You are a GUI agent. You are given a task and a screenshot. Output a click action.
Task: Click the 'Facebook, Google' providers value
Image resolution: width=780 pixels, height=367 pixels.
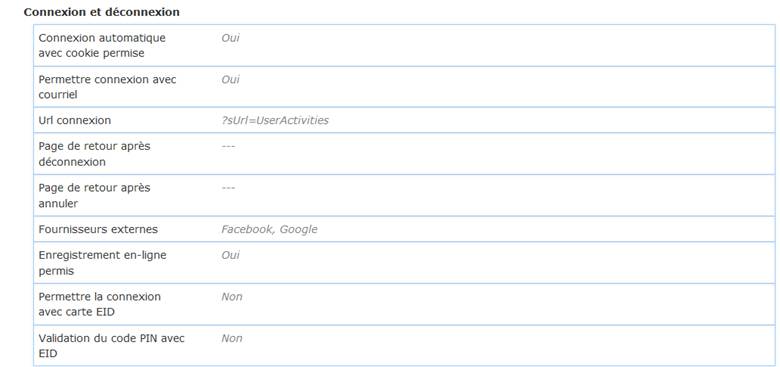click(x=269, y=229)
